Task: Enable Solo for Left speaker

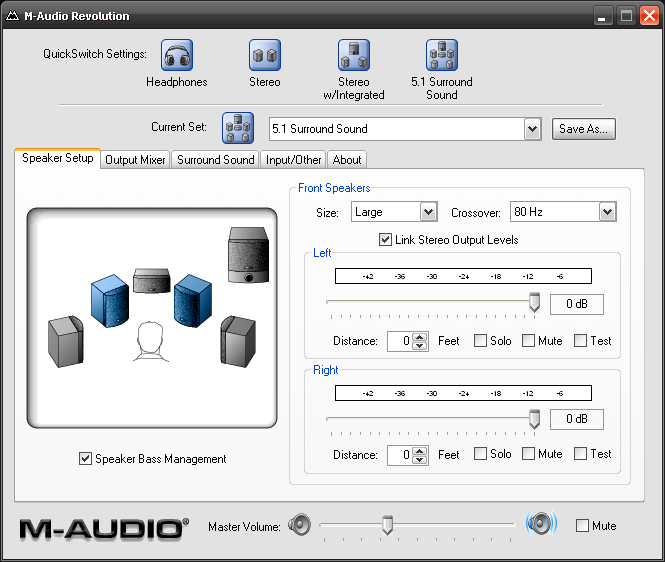Action: point(480,341)
